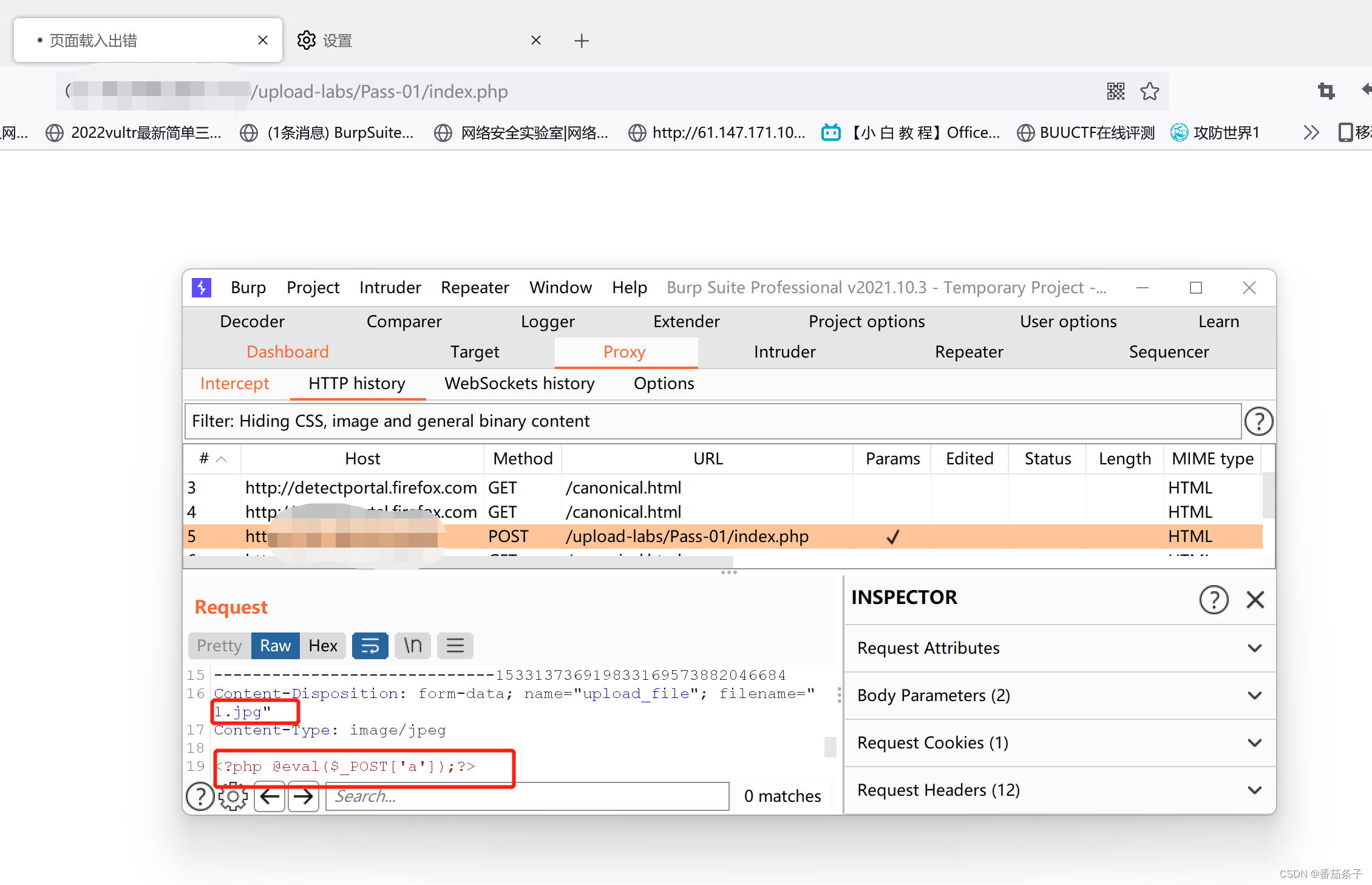
Task: Click the filter help question mark icon
Action: tap(1258, 421)
